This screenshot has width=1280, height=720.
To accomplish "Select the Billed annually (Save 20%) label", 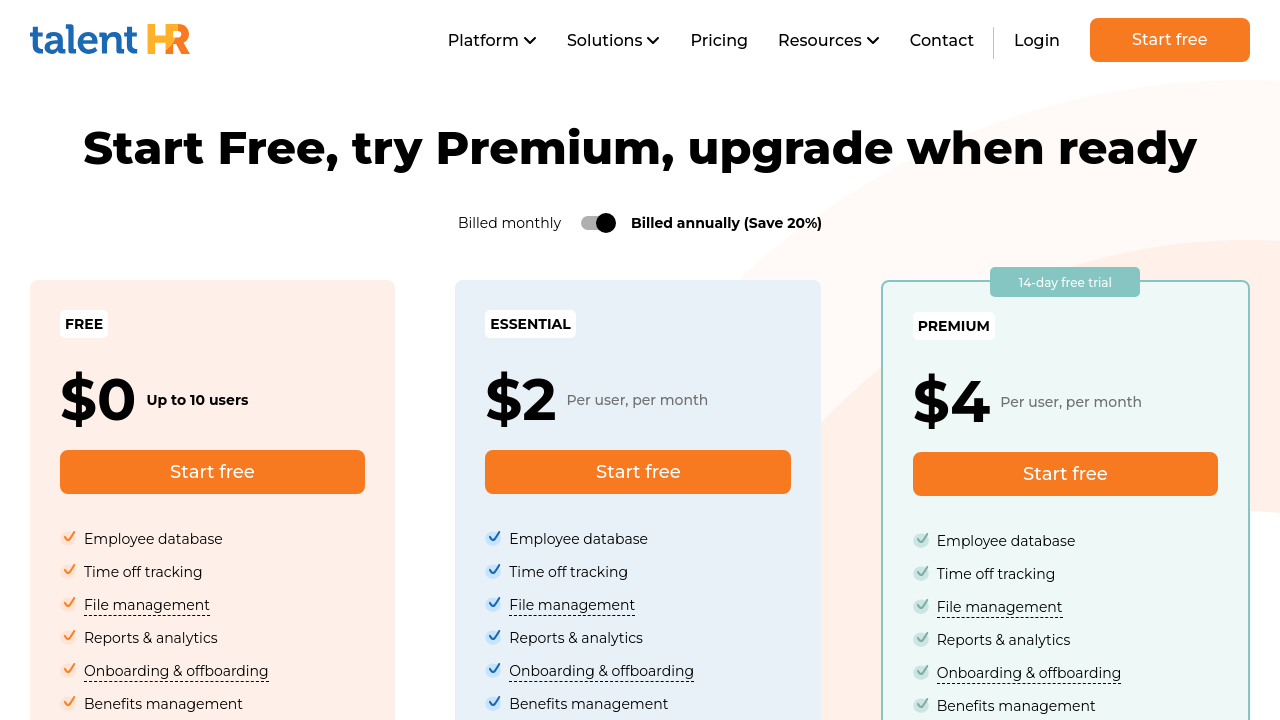I will click(726, 223).
